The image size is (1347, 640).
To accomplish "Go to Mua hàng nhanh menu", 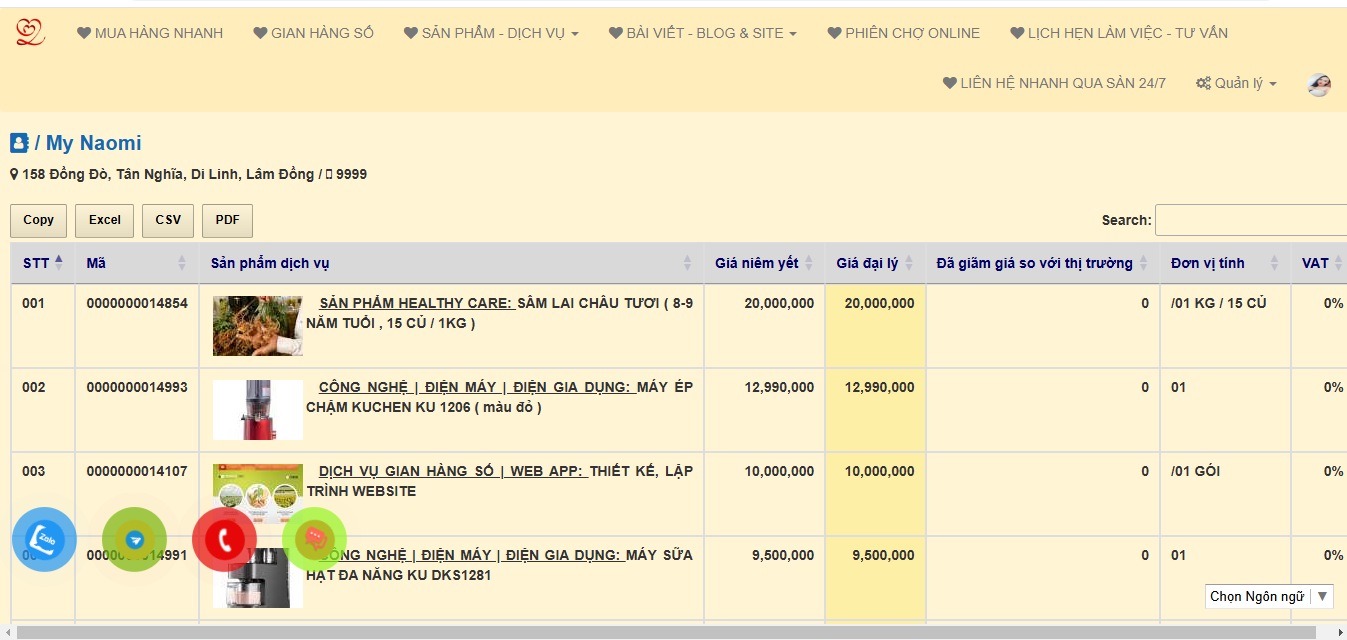I will [150, 33].
